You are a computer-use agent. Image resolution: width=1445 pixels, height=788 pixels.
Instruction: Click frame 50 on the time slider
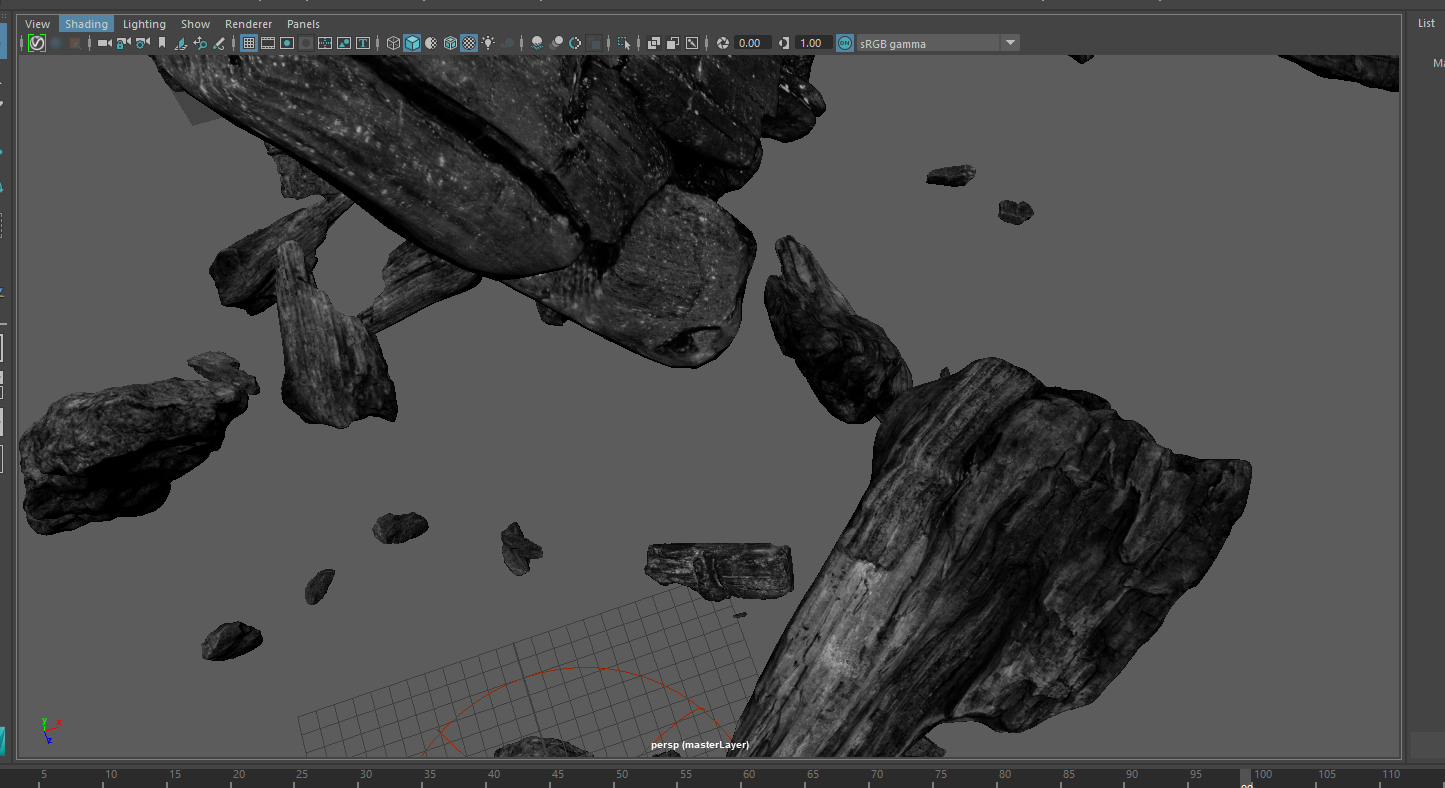click(621, 774)
